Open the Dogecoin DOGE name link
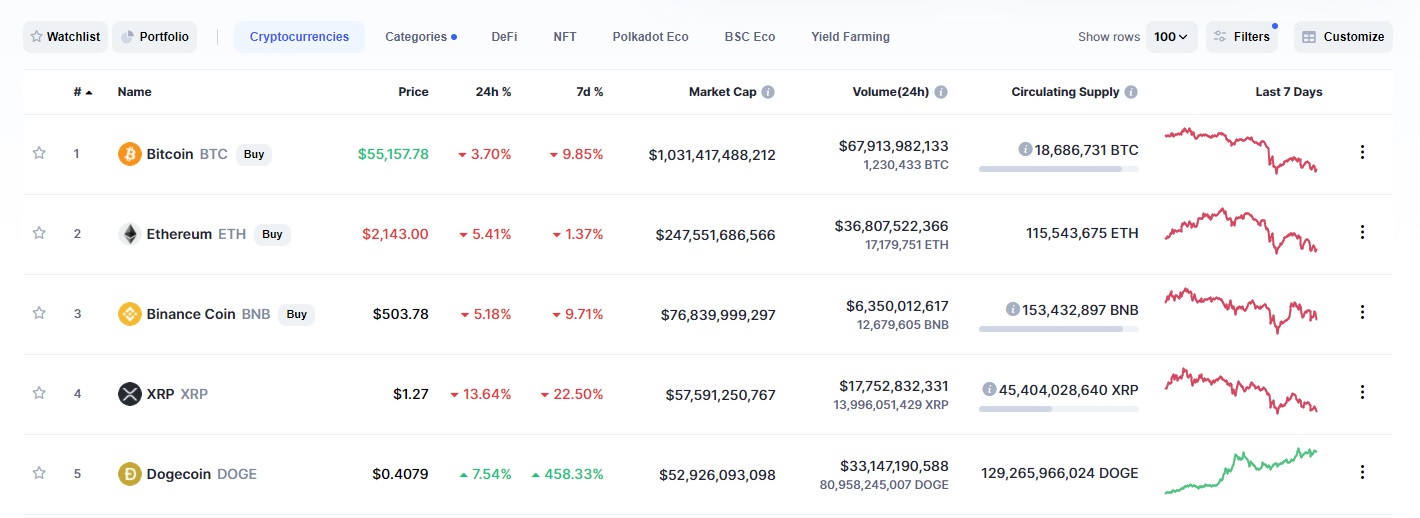 [x=202, y=474]
